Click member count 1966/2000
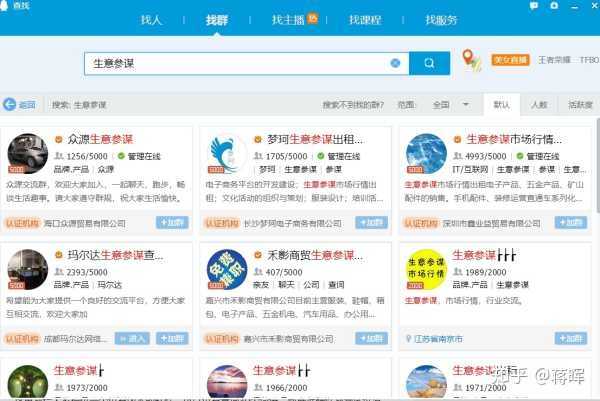This screenshot has height=401, width=600. [x=286, y=388]
